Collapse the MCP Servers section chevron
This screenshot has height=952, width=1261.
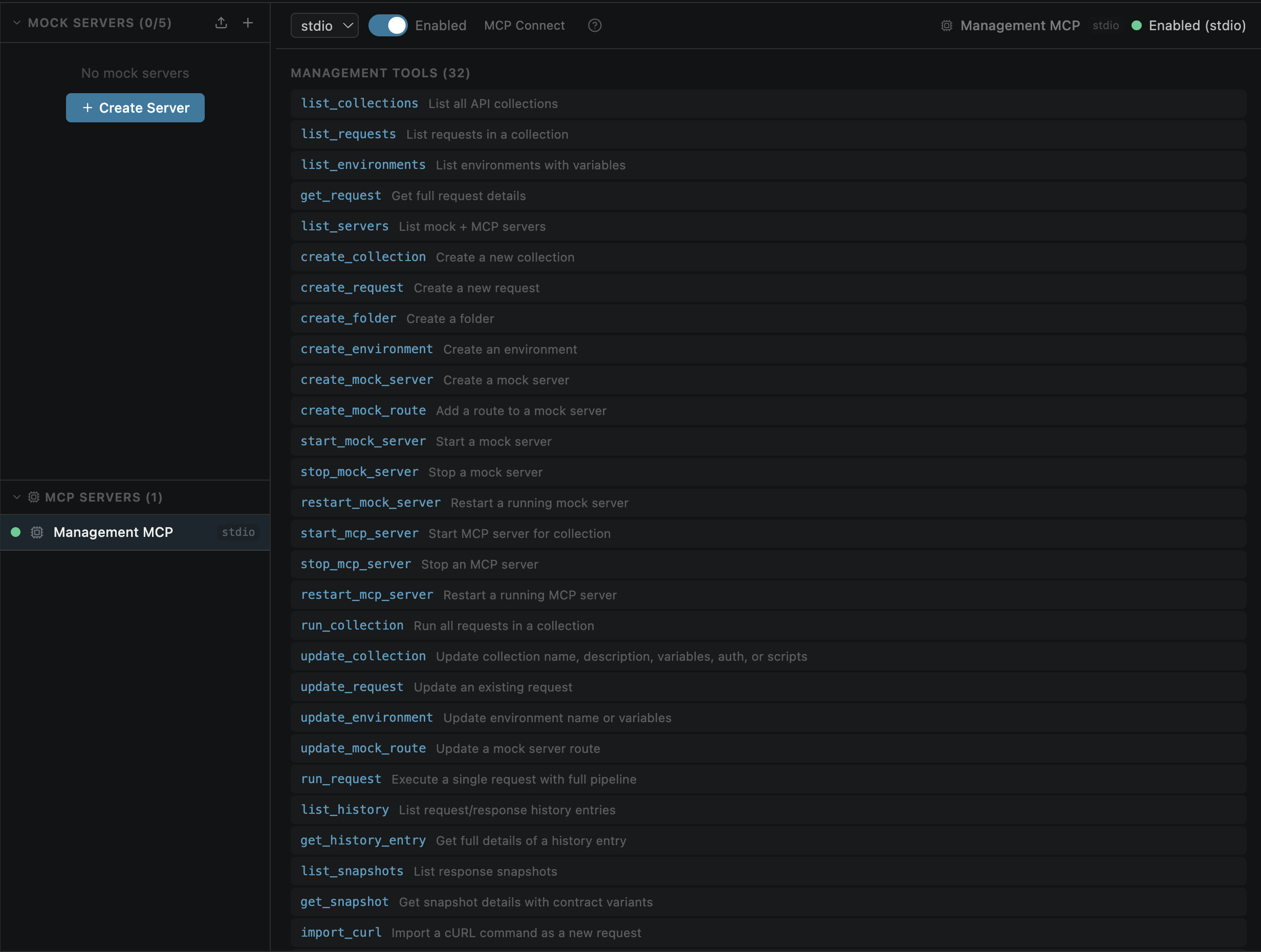click(16, 497)
